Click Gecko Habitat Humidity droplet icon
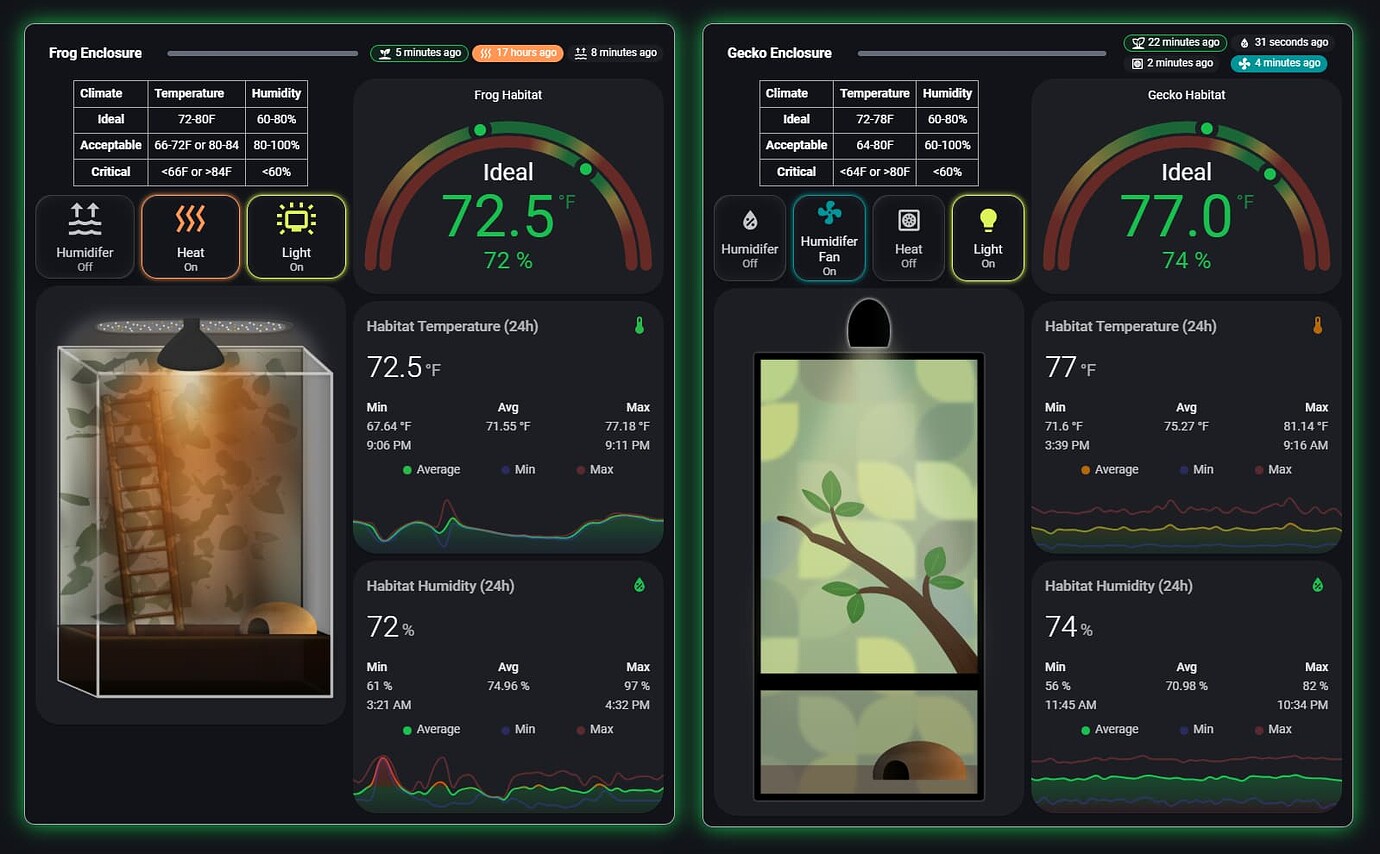1380x854 pixels. coord(1317,585)
